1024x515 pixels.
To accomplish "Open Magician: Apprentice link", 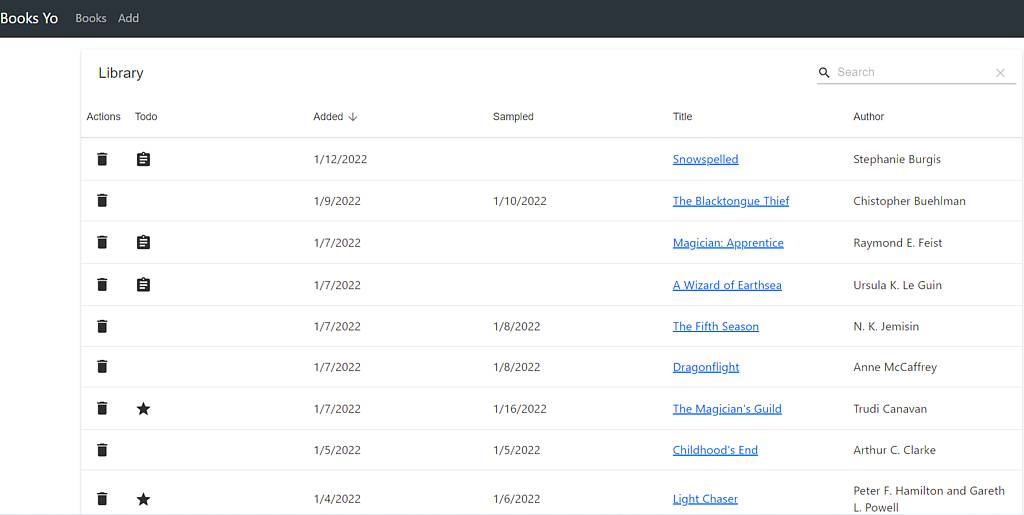I will point(728,243).
